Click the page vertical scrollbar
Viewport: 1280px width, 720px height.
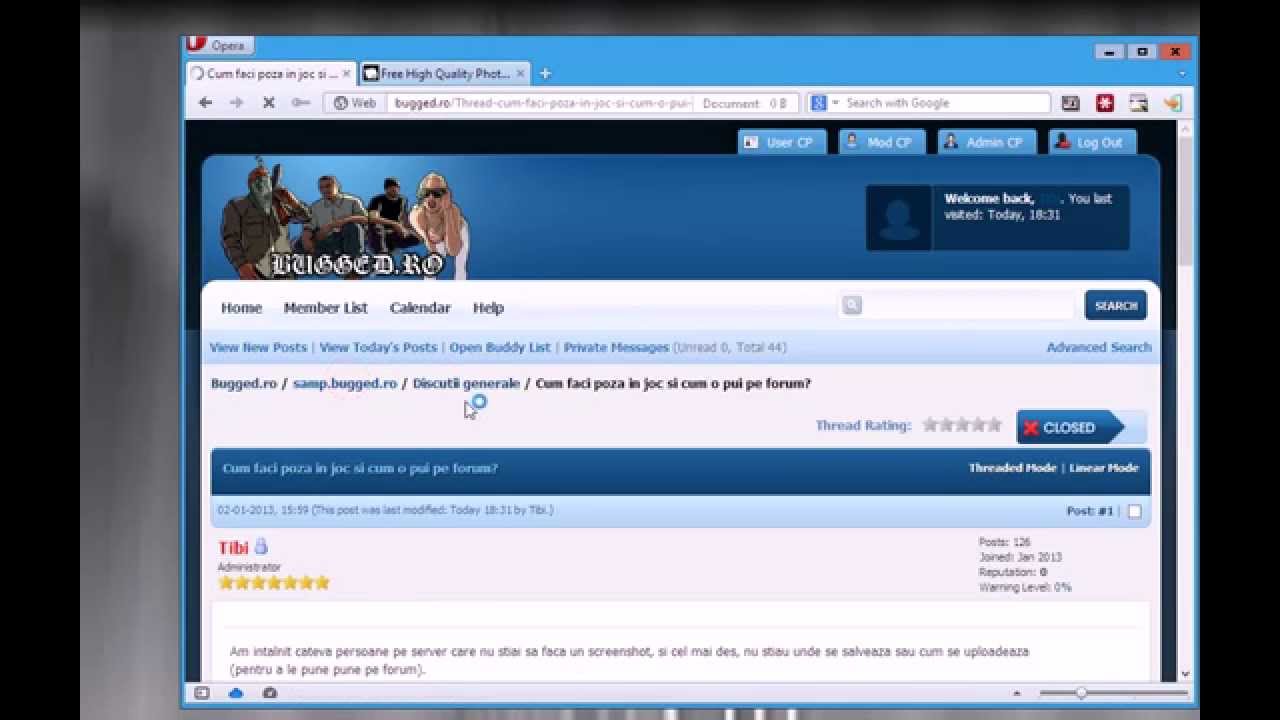[x=1185, y=200]
